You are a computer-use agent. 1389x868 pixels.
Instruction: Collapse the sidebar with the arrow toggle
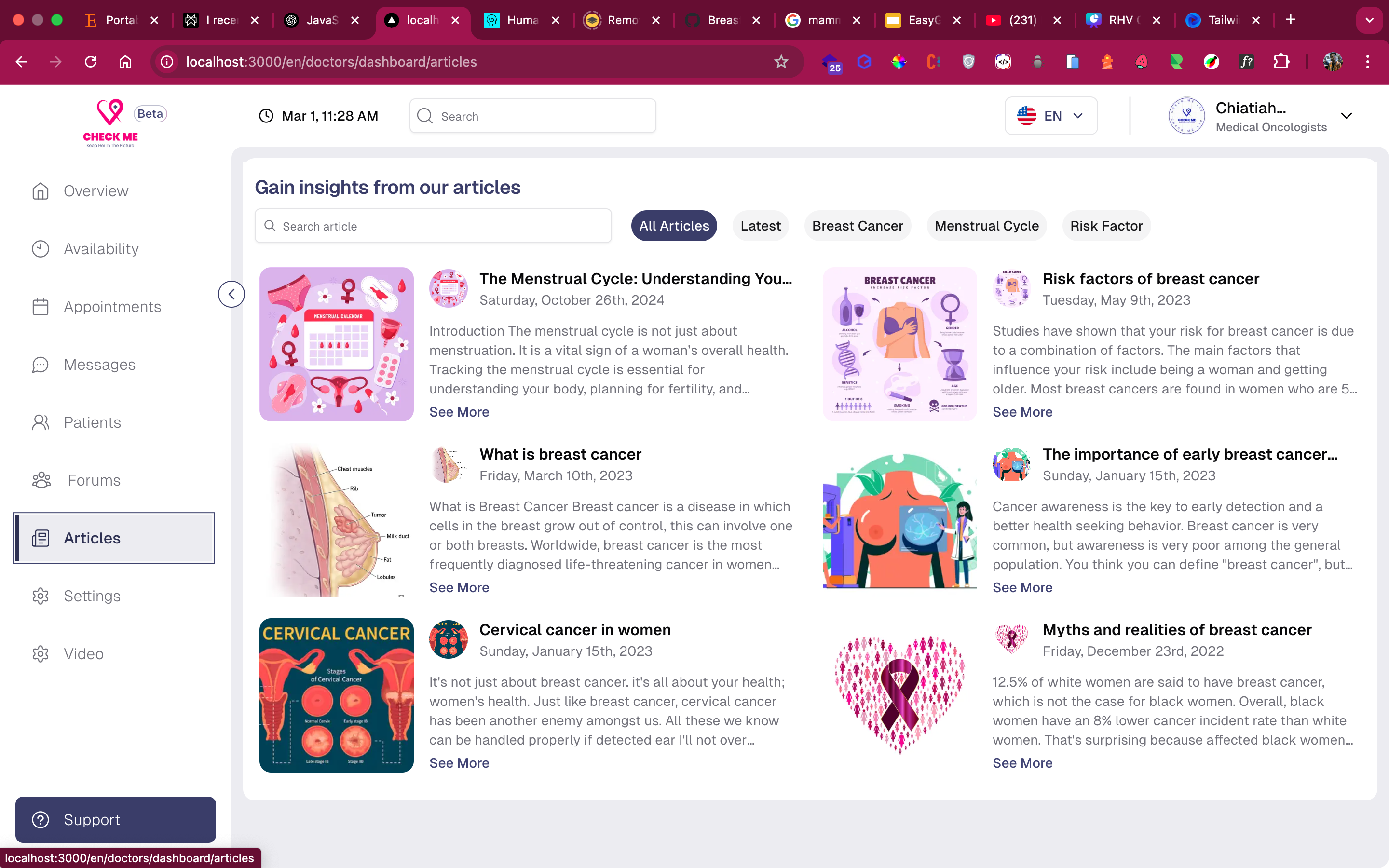[x=231, y=295]
